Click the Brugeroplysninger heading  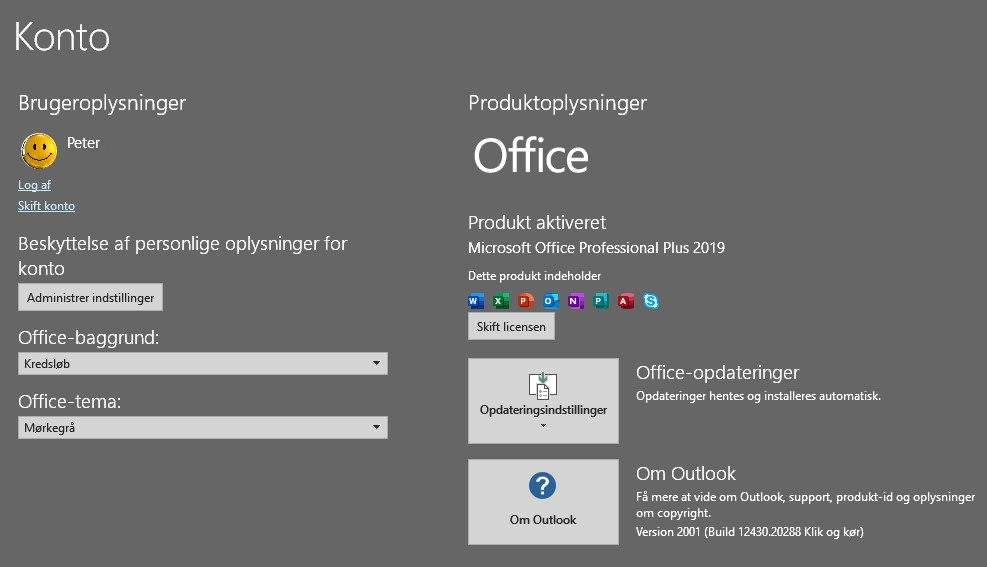coord(102,103)
